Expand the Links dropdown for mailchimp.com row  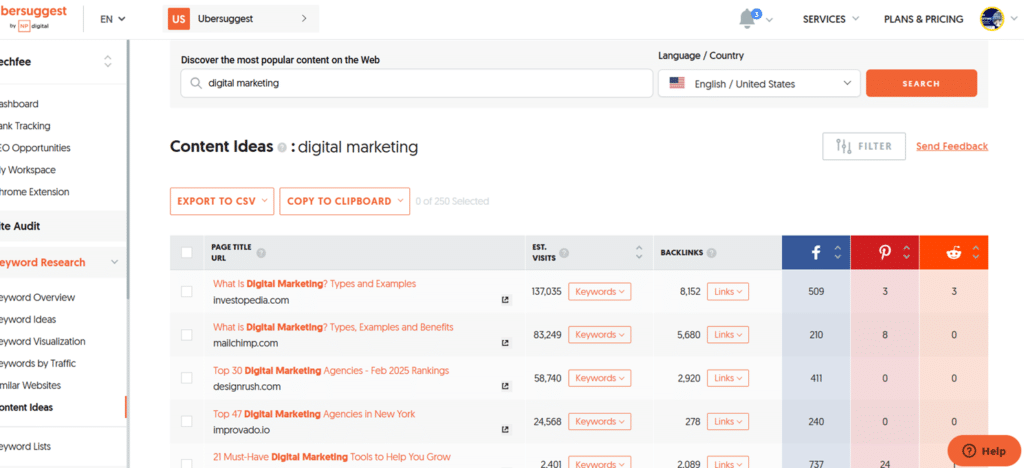click(727, 335)
